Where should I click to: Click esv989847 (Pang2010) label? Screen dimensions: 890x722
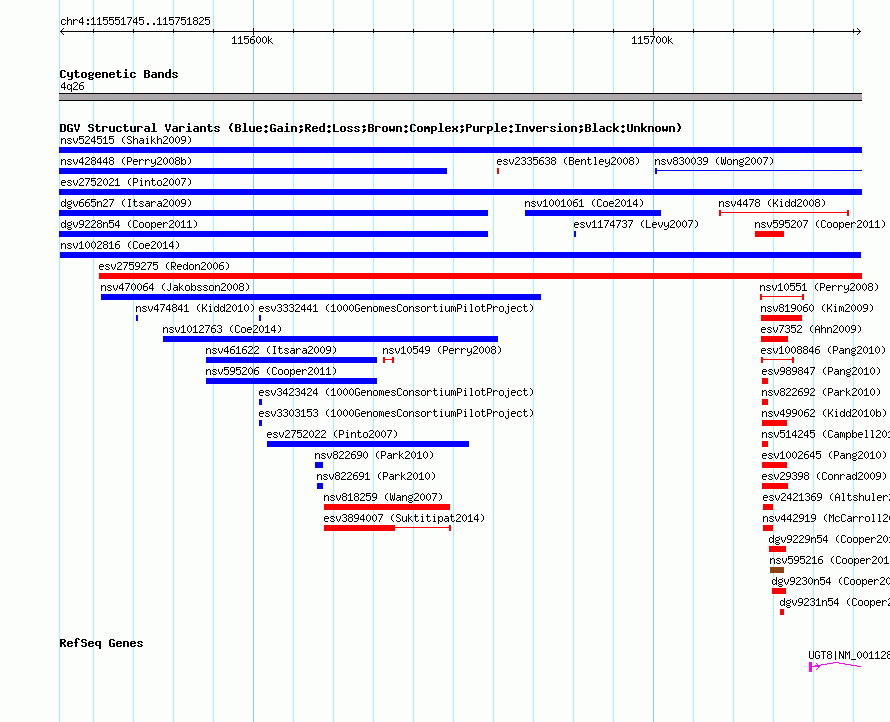click(x=821, y=371)
